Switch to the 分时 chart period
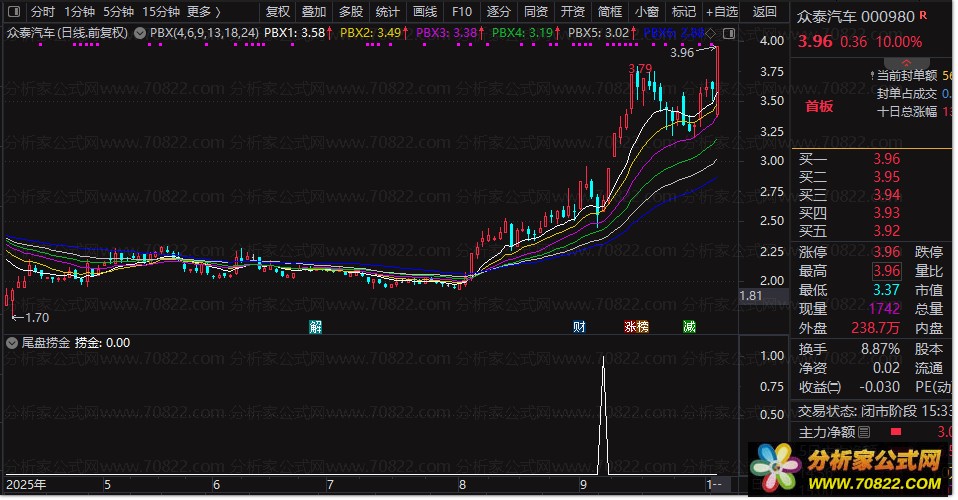The height and width of the screenshot is (500, 958). click(43, 12)
